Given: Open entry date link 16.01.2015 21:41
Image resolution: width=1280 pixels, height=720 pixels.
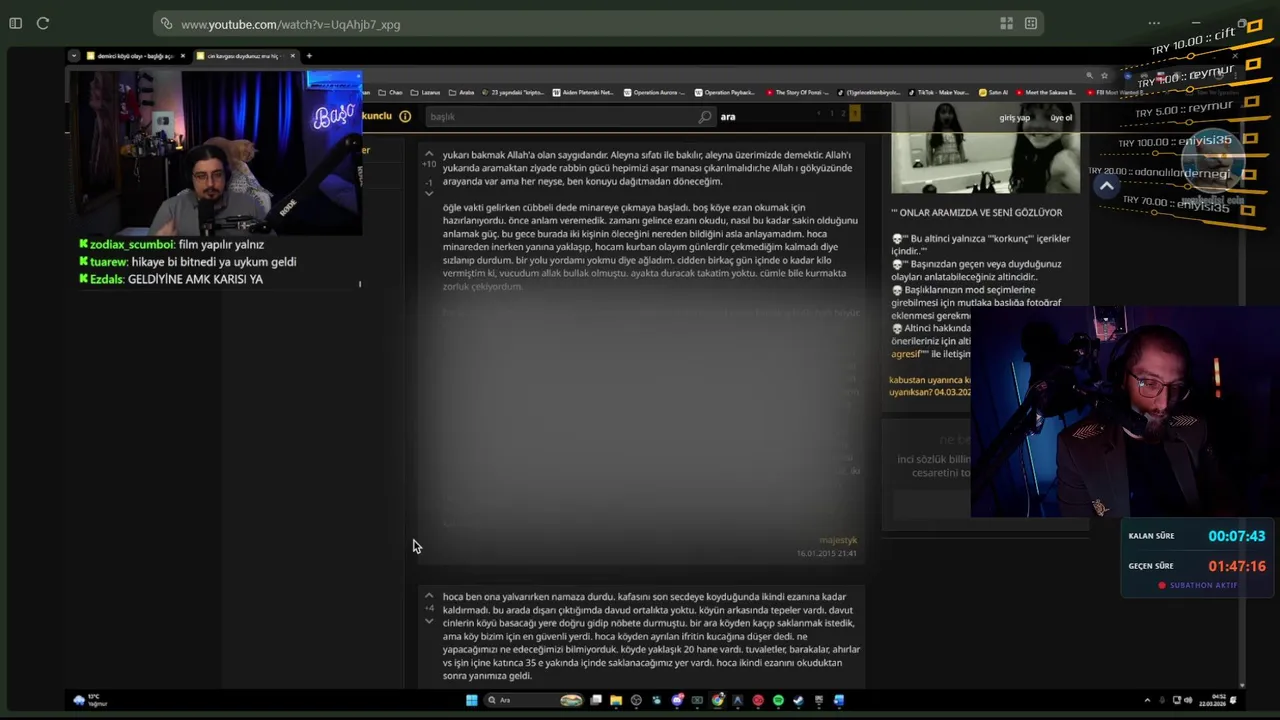Looking at the screenshot, I should click(826, 553).
